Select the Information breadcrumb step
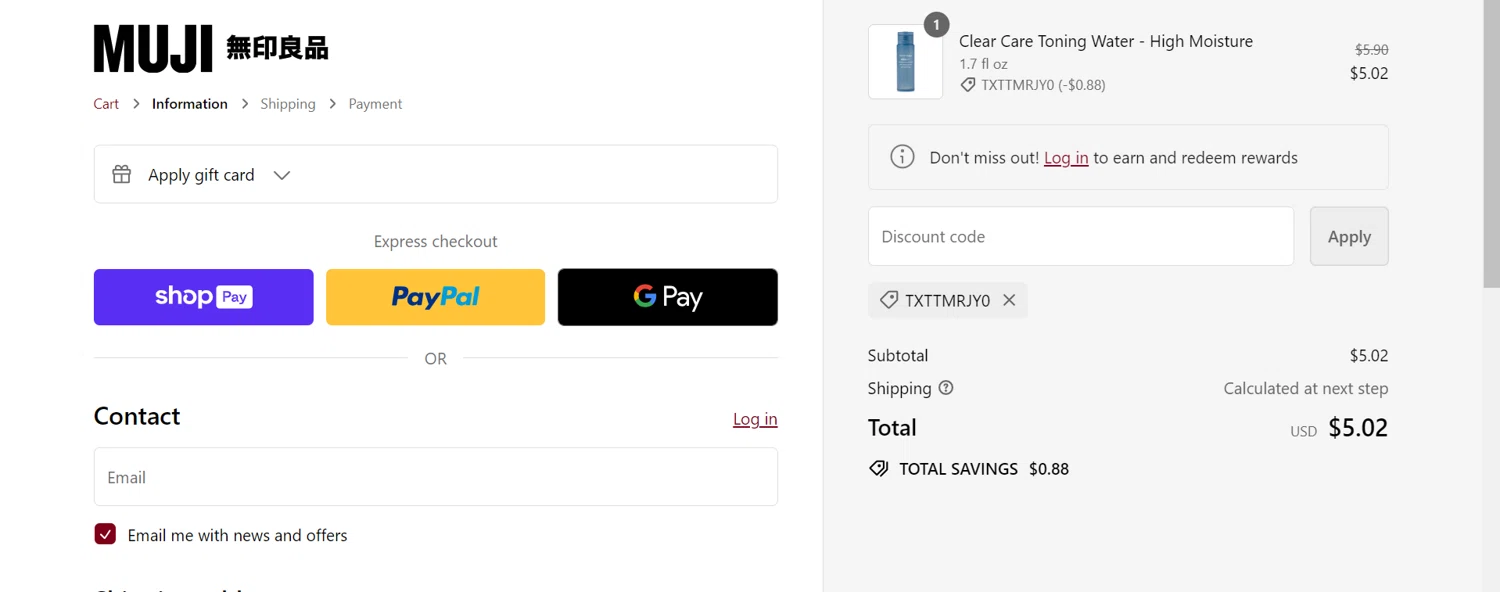The width and height of the screenshot is (1500, 592). 190,104
